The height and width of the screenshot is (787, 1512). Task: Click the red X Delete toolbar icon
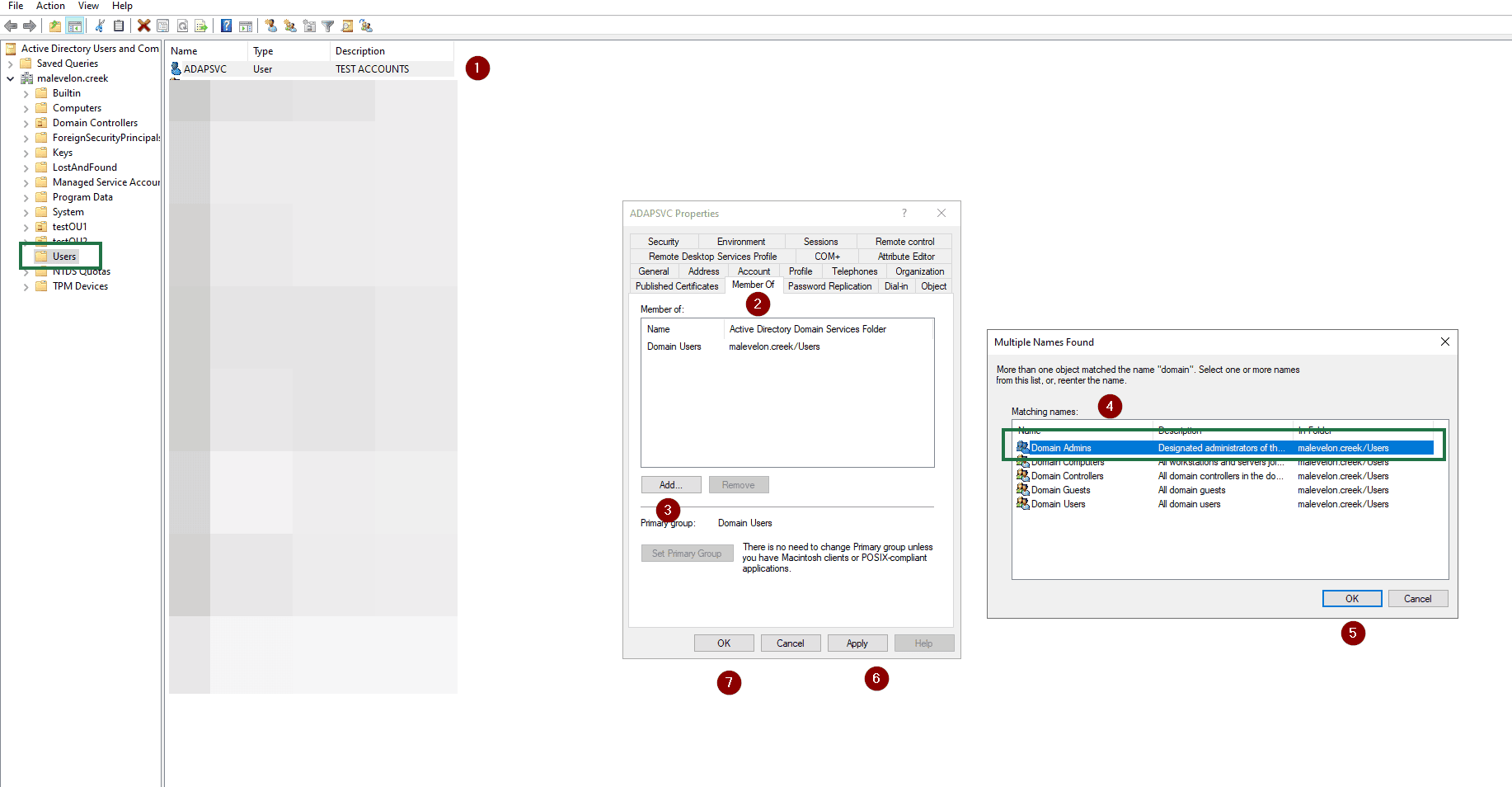tap(143, 26)
